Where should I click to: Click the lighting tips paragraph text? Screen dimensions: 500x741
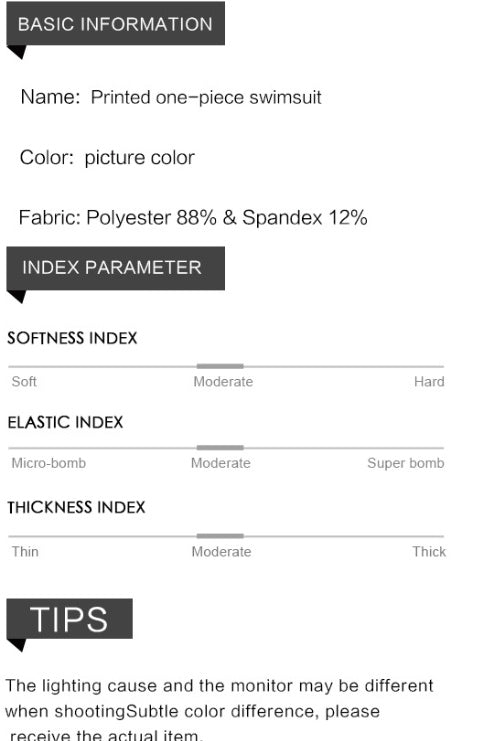[219, 709]
